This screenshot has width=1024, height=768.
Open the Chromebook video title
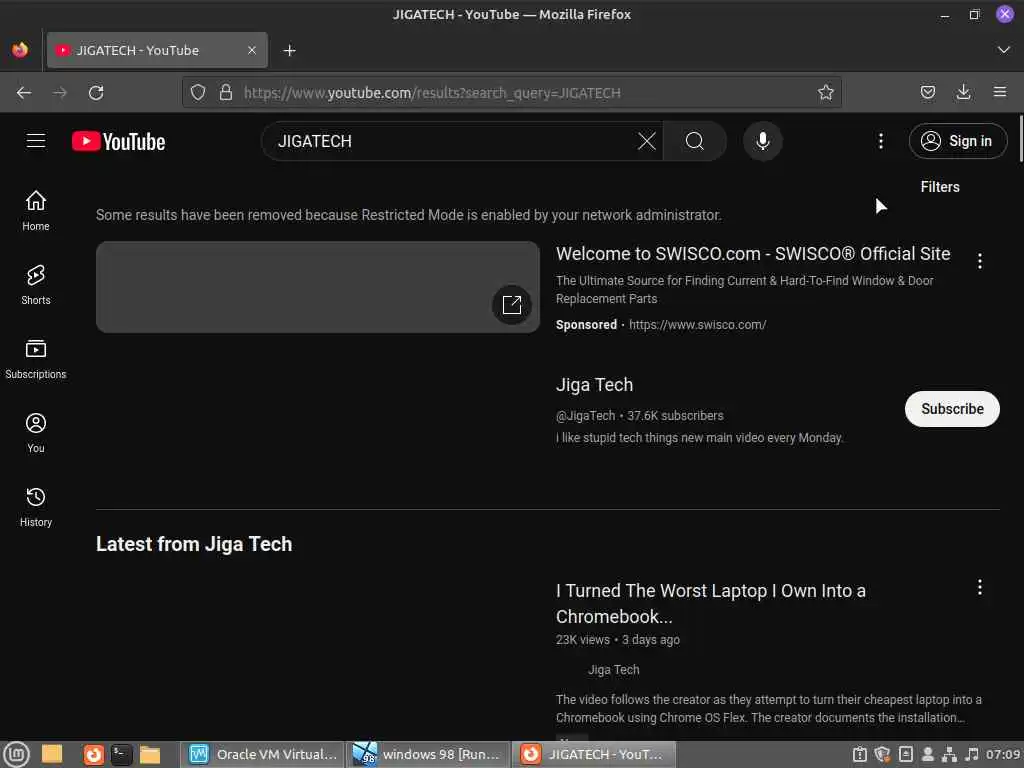[711, 603]
